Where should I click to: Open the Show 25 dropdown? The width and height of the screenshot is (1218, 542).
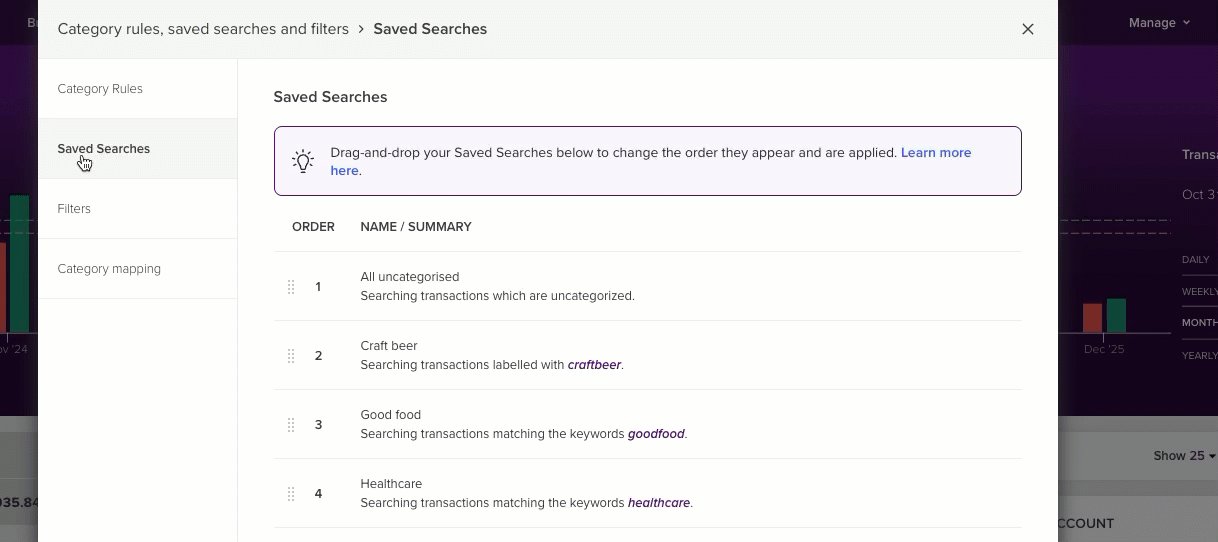pyautogui.click(x=1184, y=456)
